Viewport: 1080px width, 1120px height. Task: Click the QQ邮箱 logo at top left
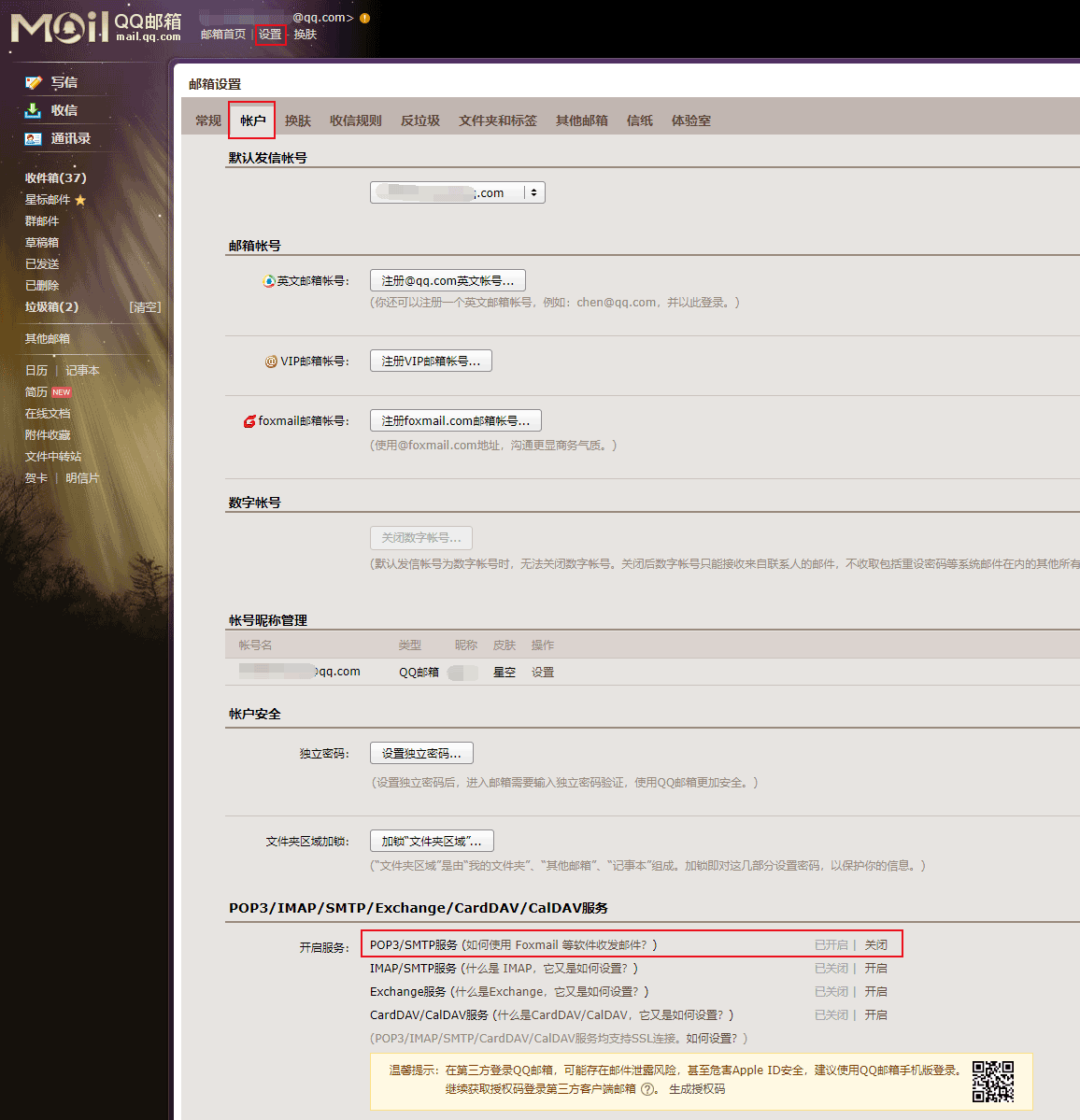click(95, 27)
